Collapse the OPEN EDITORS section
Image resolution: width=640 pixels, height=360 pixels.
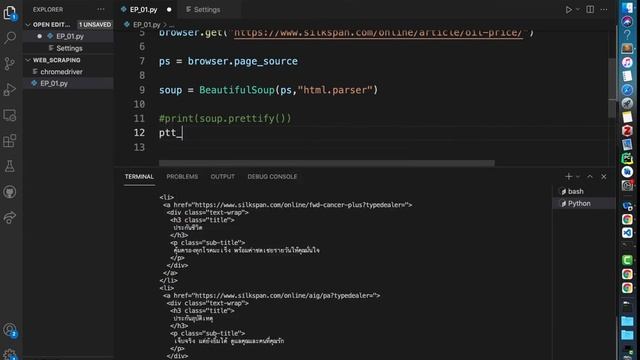[50, 24]
